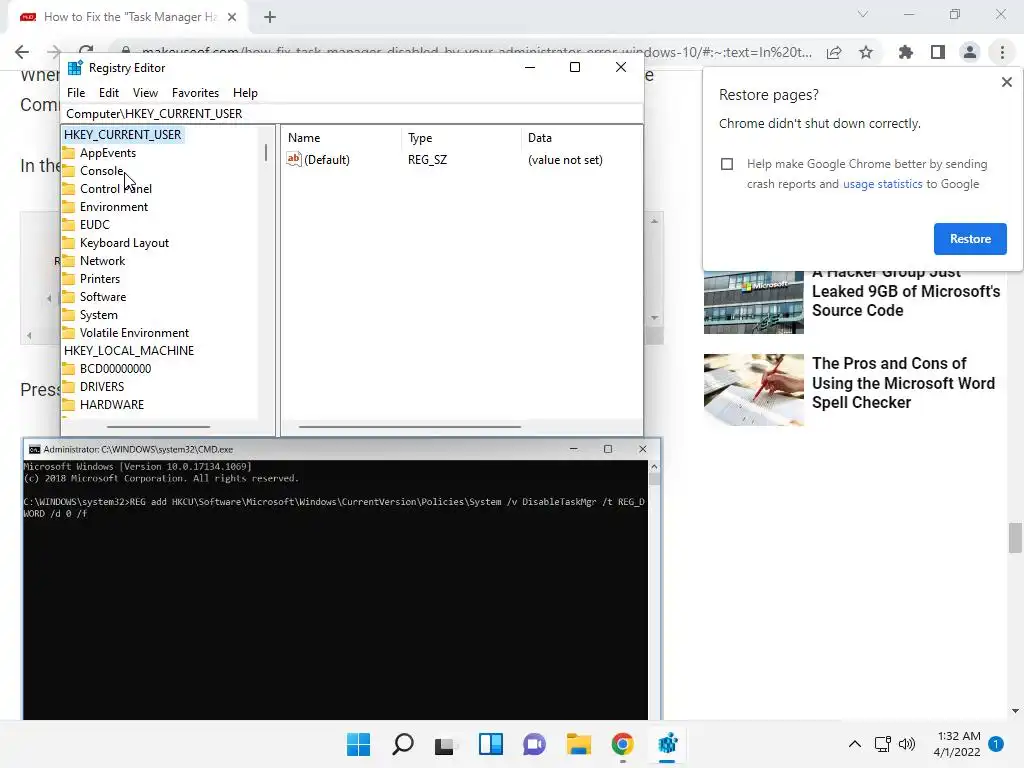1024x768 pixels.
Task: Open volume control in system tray
Action: (x=907, y=744)
